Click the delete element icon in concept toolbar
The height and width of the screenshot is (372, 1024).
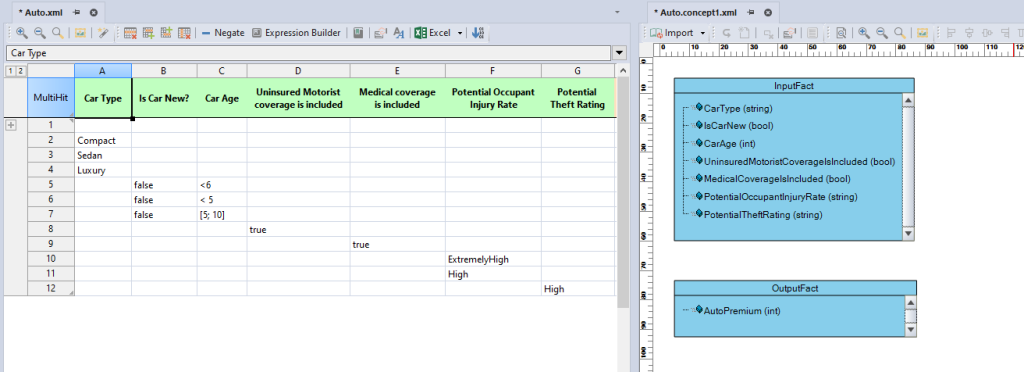click(x=769, y=33)
